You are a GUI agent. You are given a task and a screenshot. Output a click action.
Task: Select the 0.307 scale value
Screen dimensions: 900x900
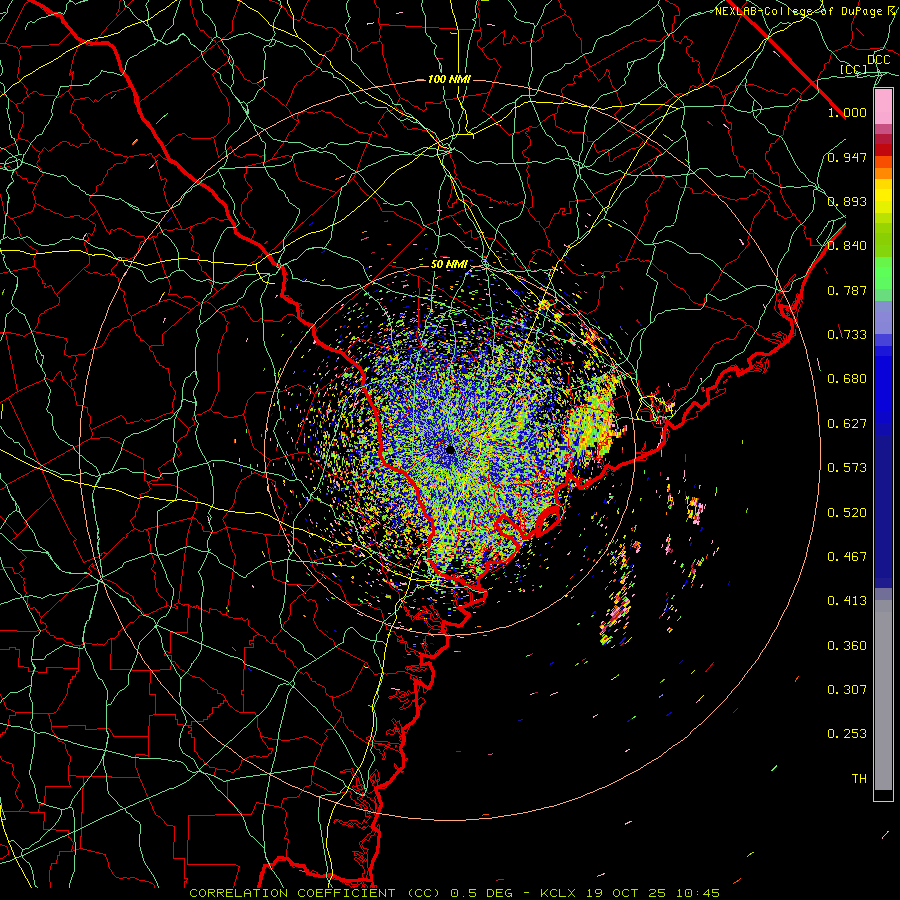[847, 690]
